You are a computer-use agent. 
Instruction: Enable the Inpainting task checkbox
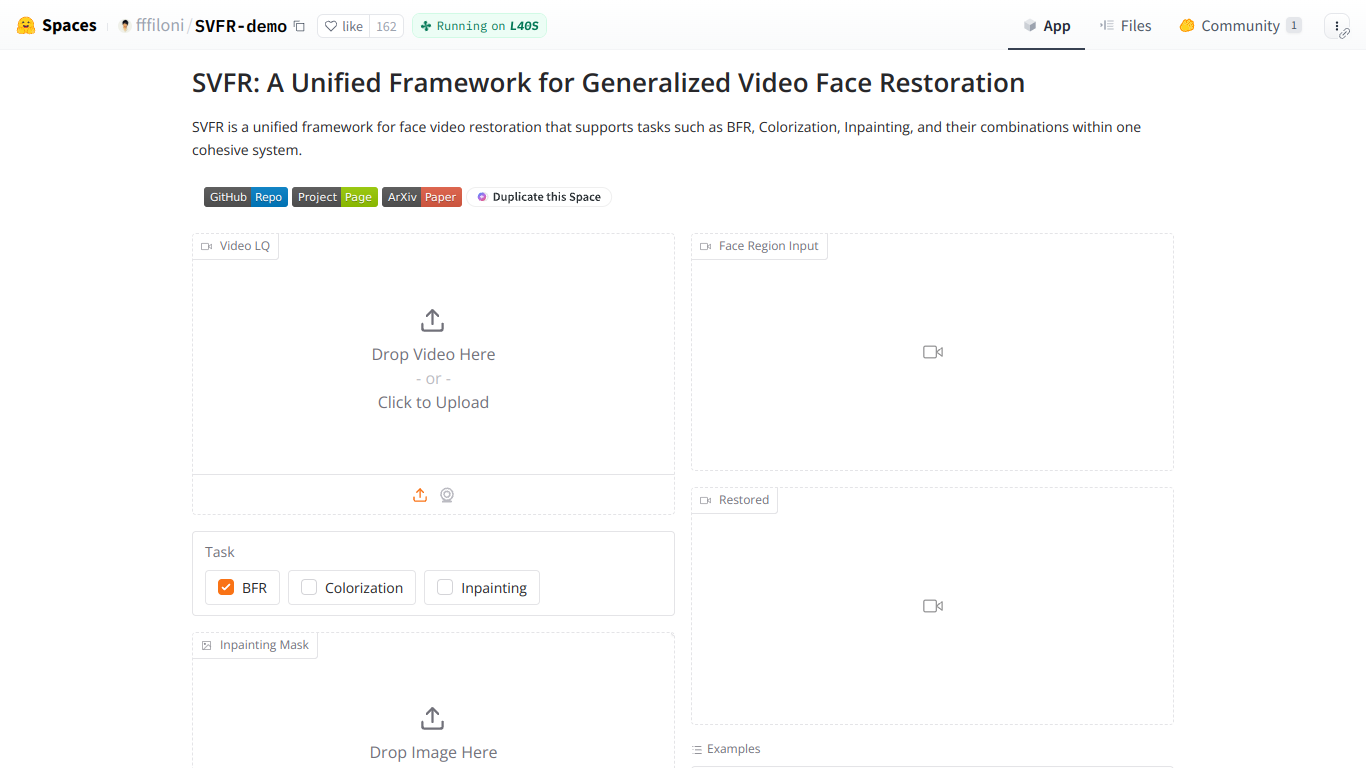pos(445,587)
